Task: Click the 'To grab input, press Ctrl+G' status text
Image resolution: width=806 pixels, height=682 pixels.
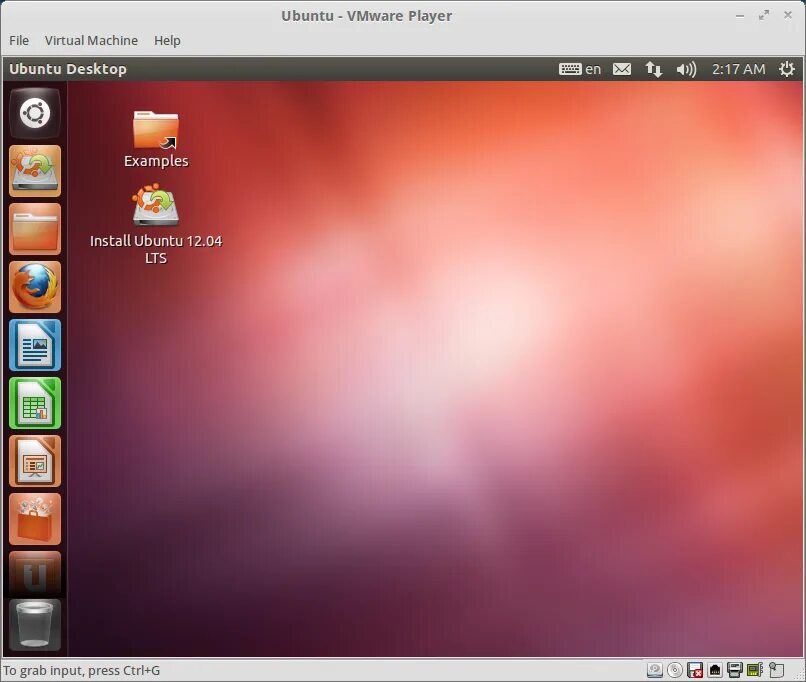Action: click(x=82, y=670)
